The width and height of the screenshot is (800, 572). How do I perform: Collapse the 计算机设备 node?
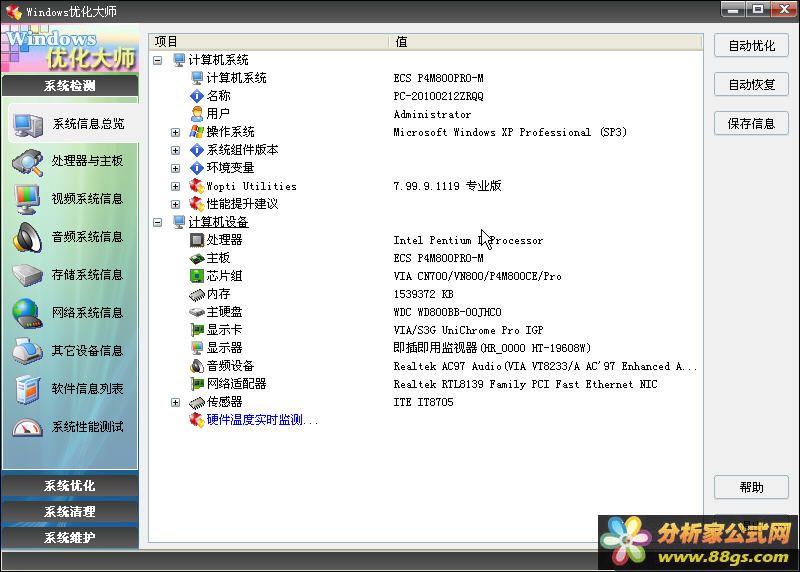[x=158, y=222]
